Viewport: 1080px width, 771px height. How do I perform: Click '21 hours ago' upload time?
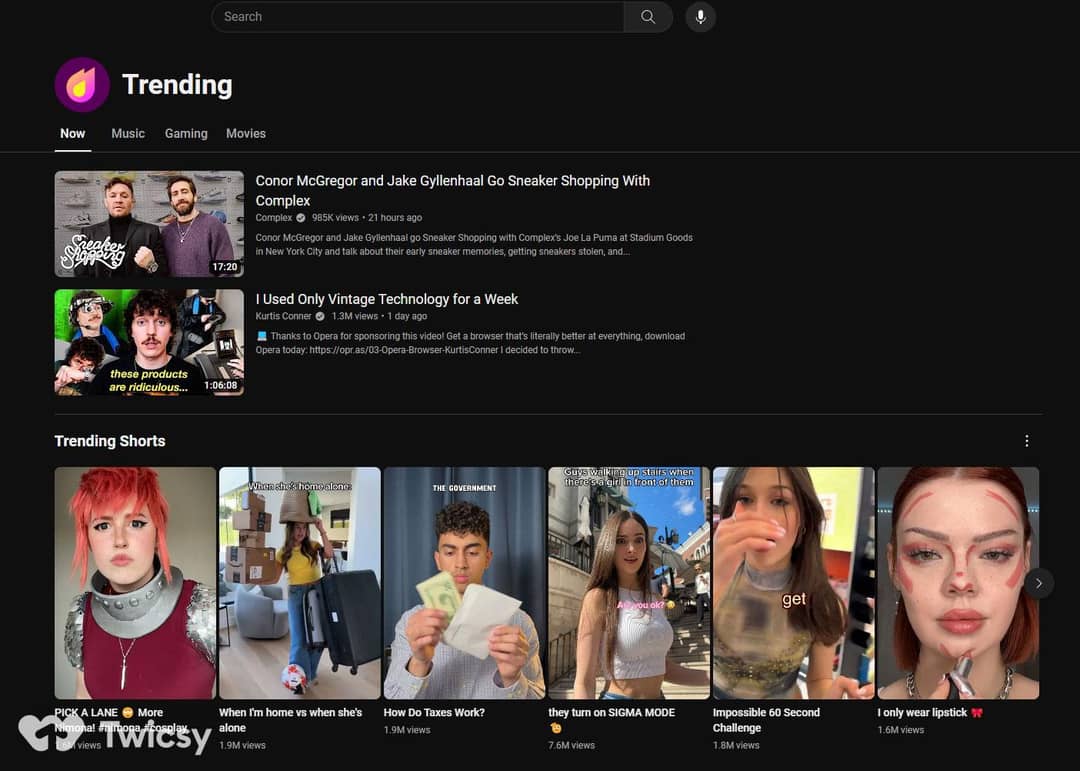click(x=395, y=218)
